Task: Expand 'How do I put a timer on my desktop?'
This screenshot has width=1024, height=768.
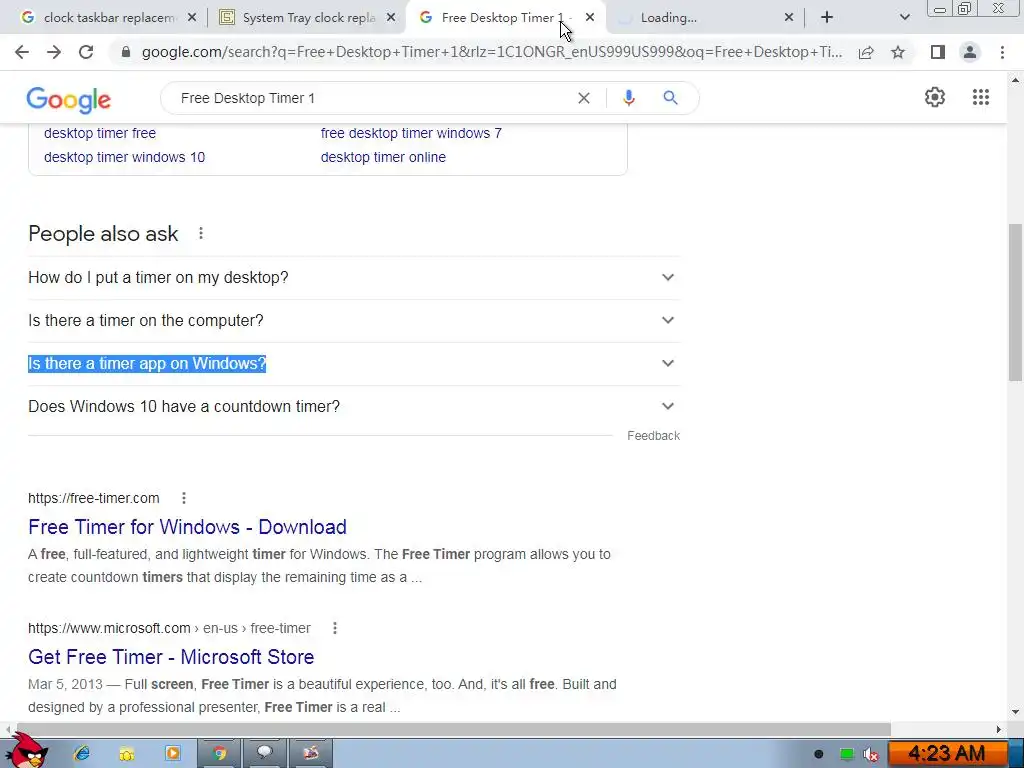Action: [x=354, y=278]
